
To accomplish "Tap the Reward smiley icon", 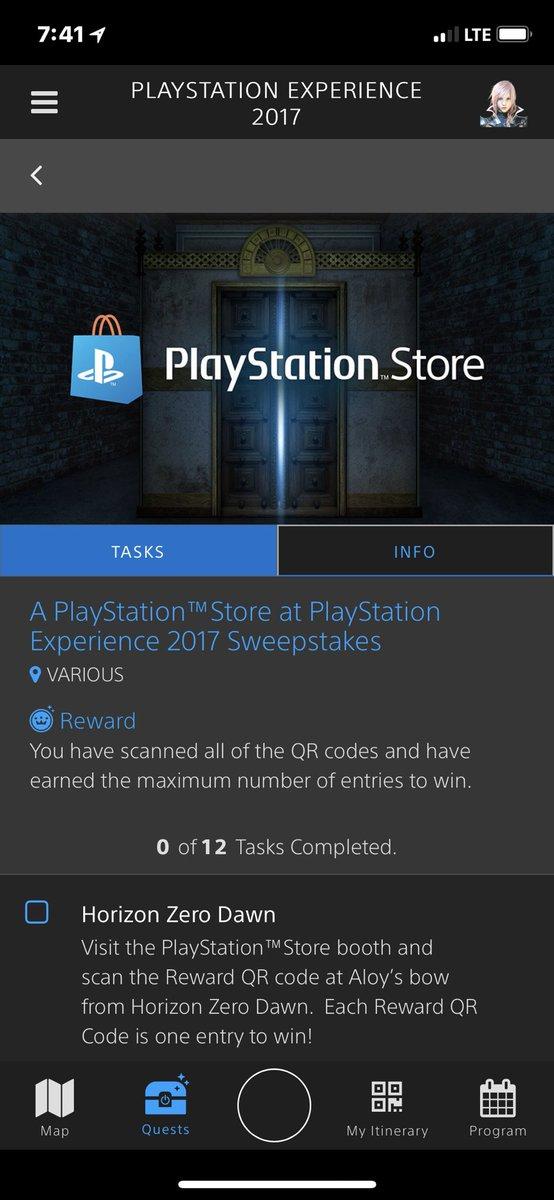I will click(x=42, y=720).
